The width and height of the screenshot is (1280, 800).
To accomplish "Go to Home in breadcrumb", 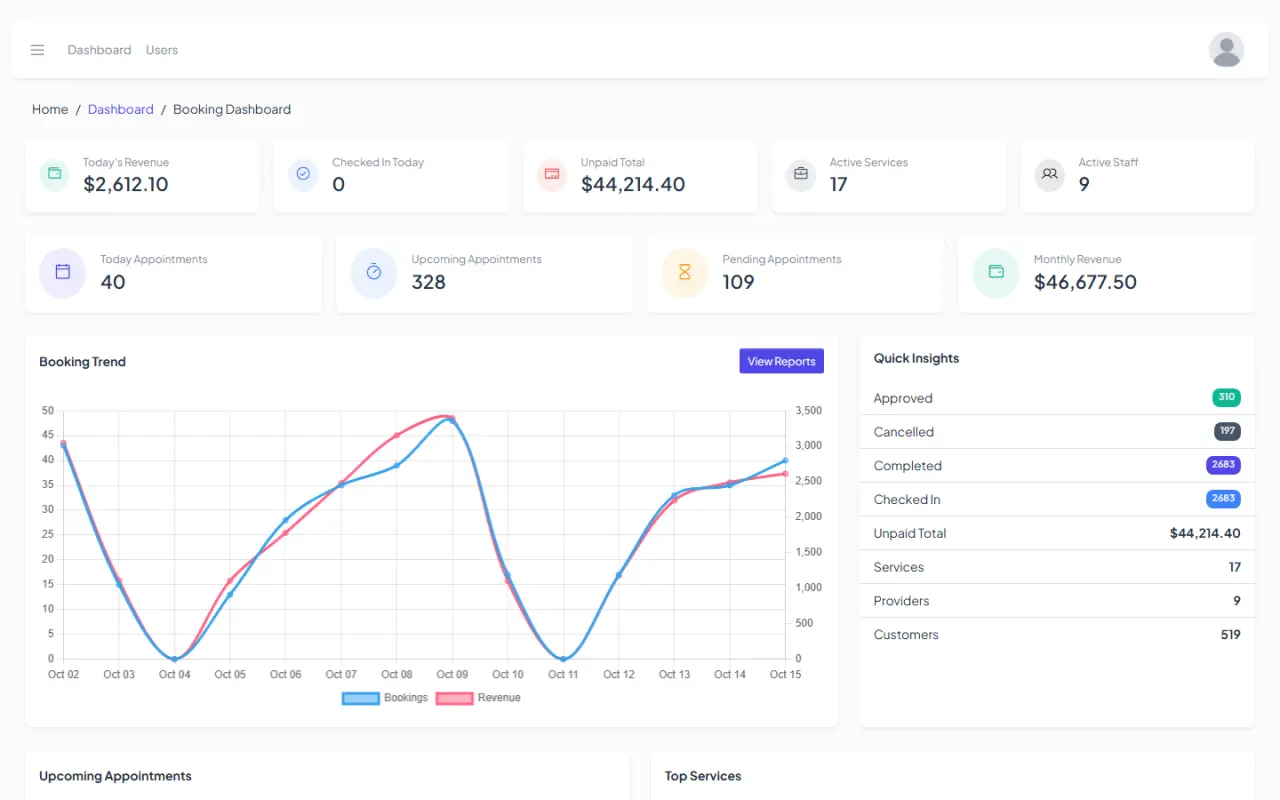I will (50, 110).
